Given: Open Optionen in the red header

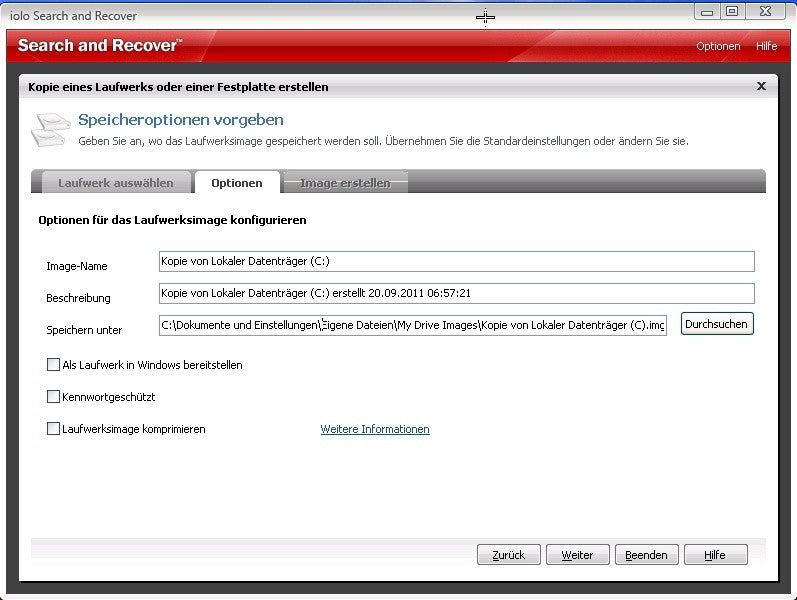Looking at the screenshot, I should (718, 46).
